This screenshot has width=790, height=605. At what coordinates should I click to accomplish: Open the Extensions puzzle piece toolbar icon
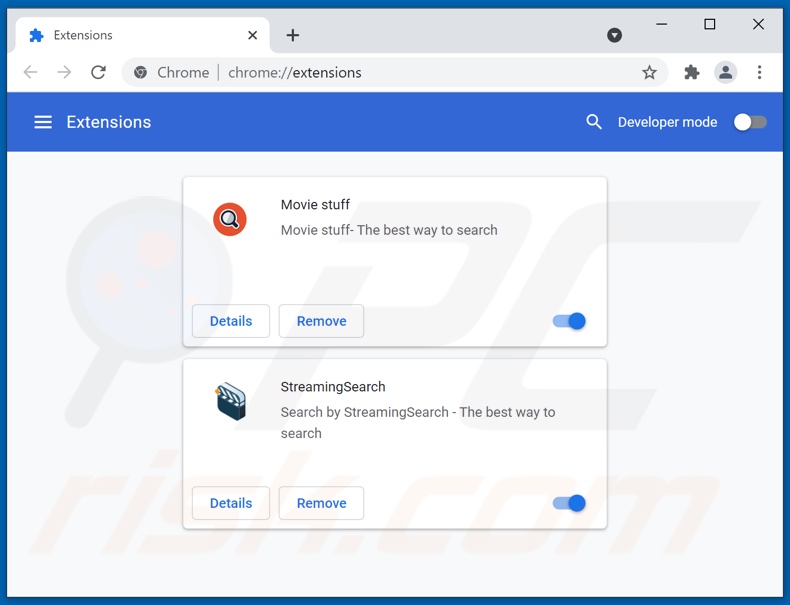click(691, 72)
